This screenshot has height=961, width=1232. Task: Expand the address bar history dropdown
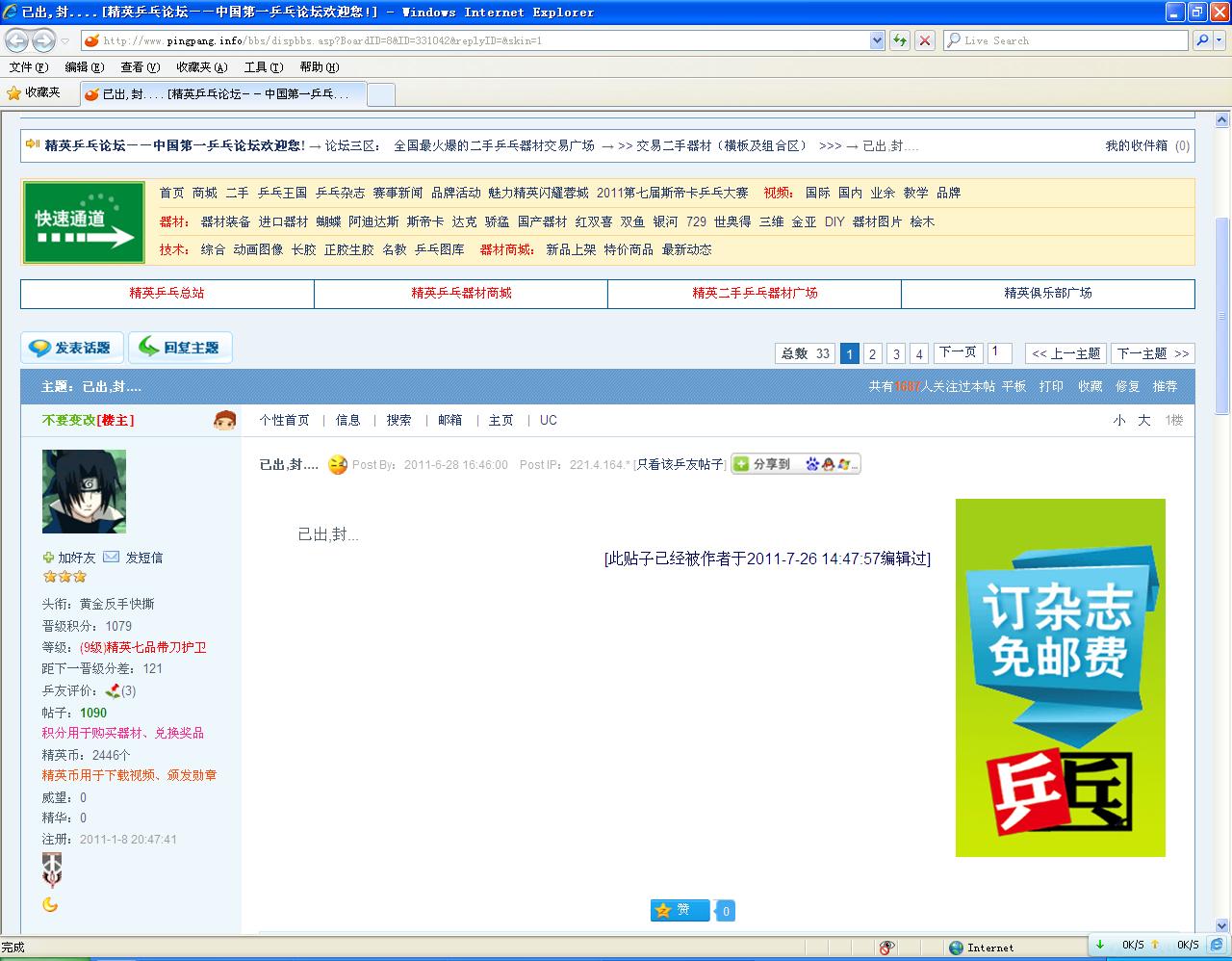click(877, 40)
